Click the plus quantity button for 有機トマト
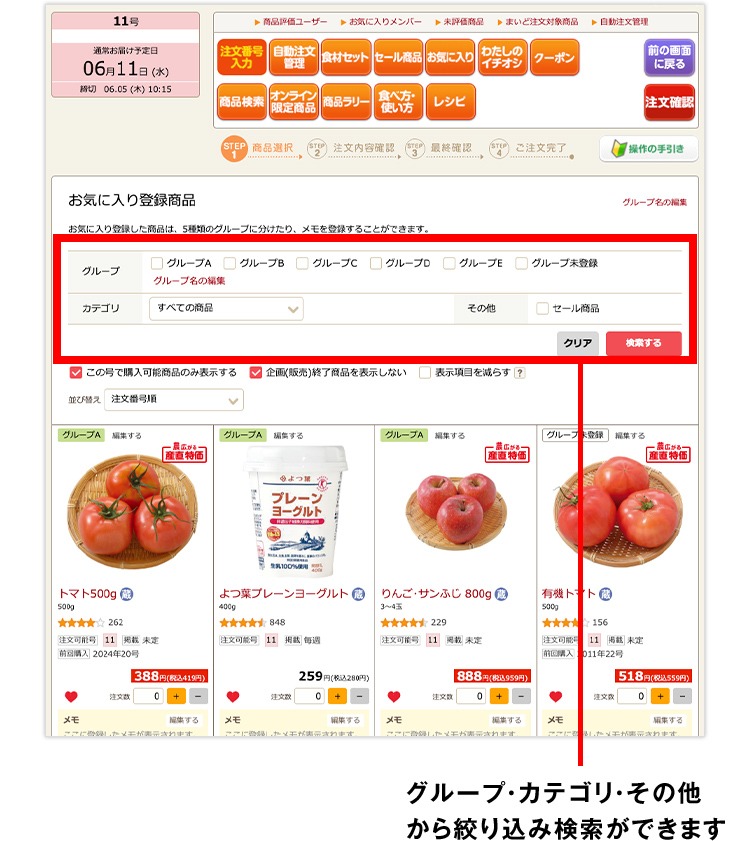This screenshot has height=841, width=750. (x=660, y=696)
